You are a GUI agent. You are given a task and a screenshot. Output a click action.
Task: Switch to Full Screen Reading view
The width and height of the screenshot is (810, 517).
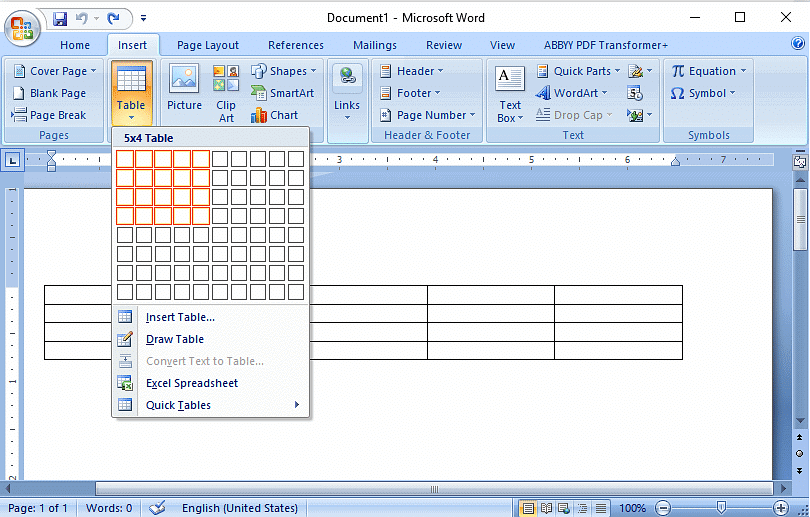pyautogui.click(x=546, y=508)
